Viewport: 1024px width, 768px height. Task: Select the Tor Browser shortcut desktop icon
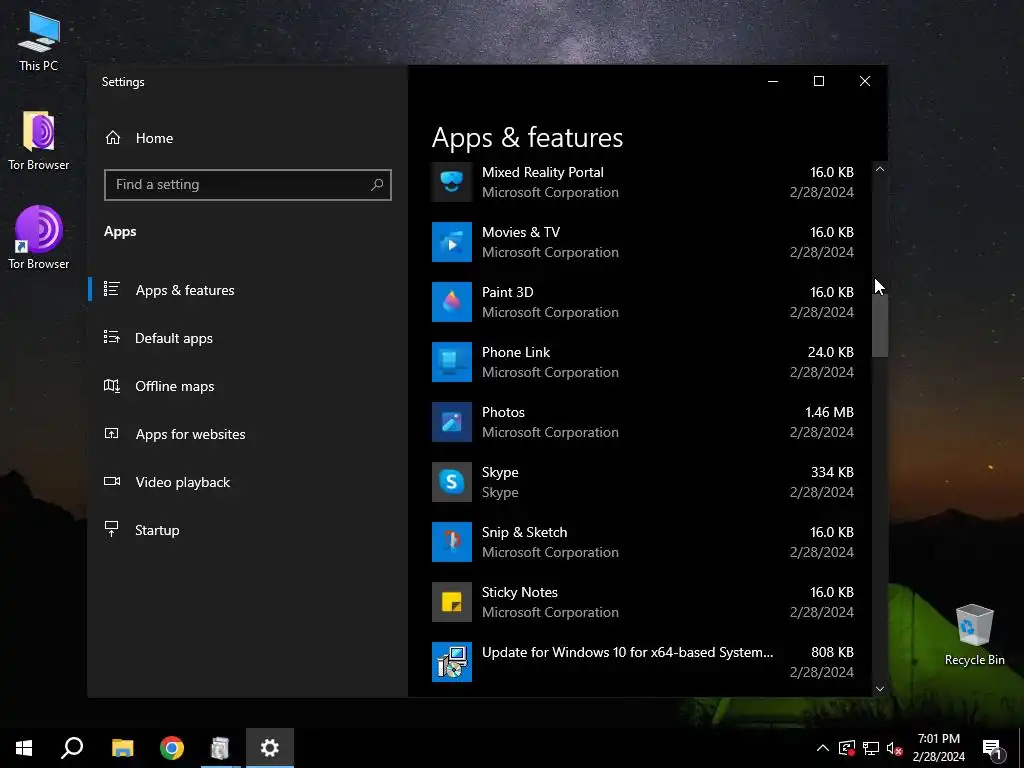39,238
